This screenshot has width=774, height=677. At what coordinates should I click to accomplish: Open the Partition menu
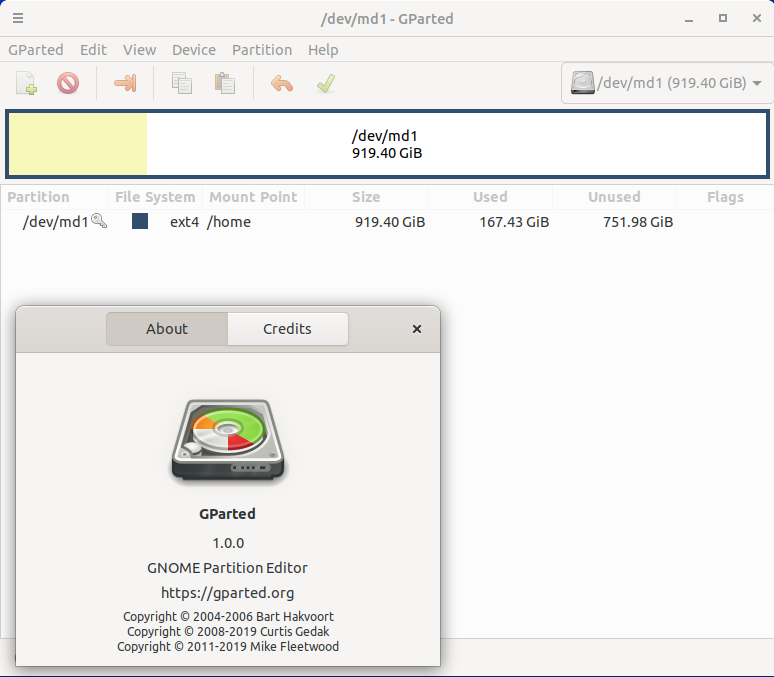(x=262, y=50)
